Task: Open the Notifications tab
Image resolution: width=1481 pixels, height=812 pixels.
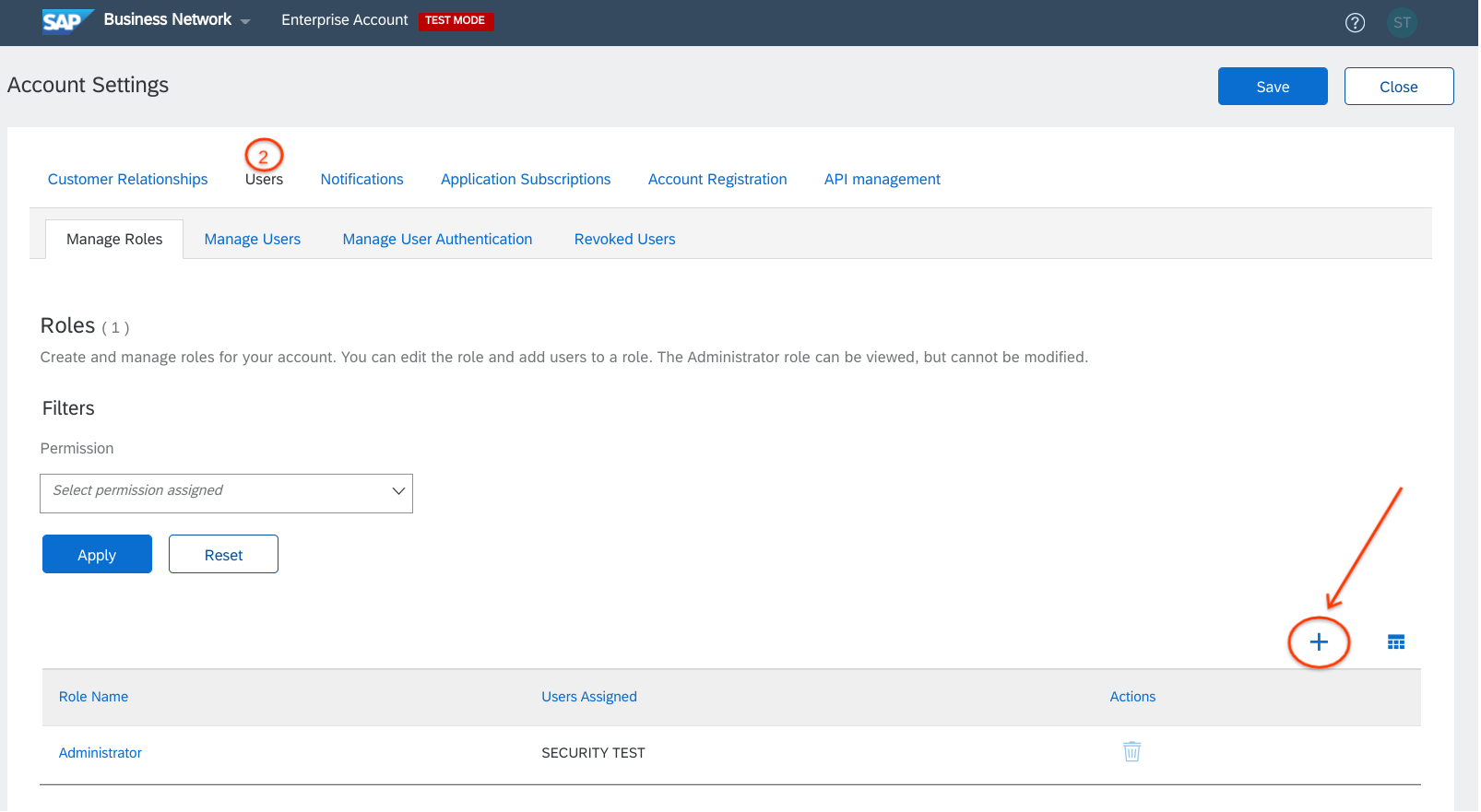Action: (x=362, y=180)
